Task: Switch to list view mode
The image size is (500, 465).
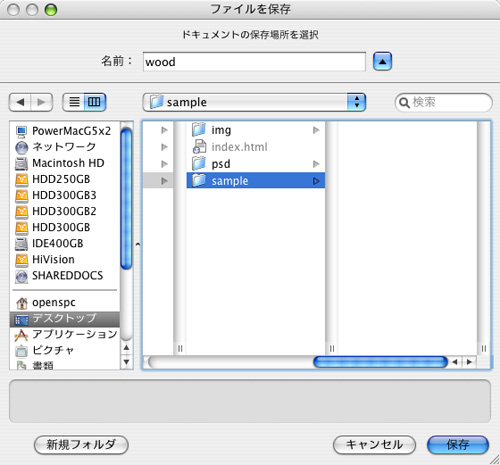Action: [x=74, y=102]
